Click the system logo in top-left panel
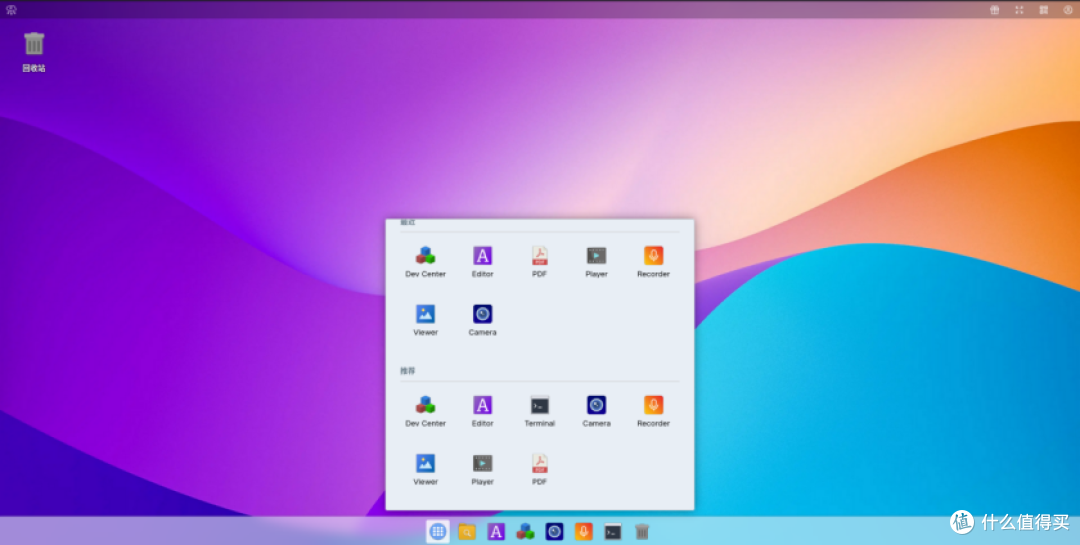The image size is (1080, 545). (11, 10)
